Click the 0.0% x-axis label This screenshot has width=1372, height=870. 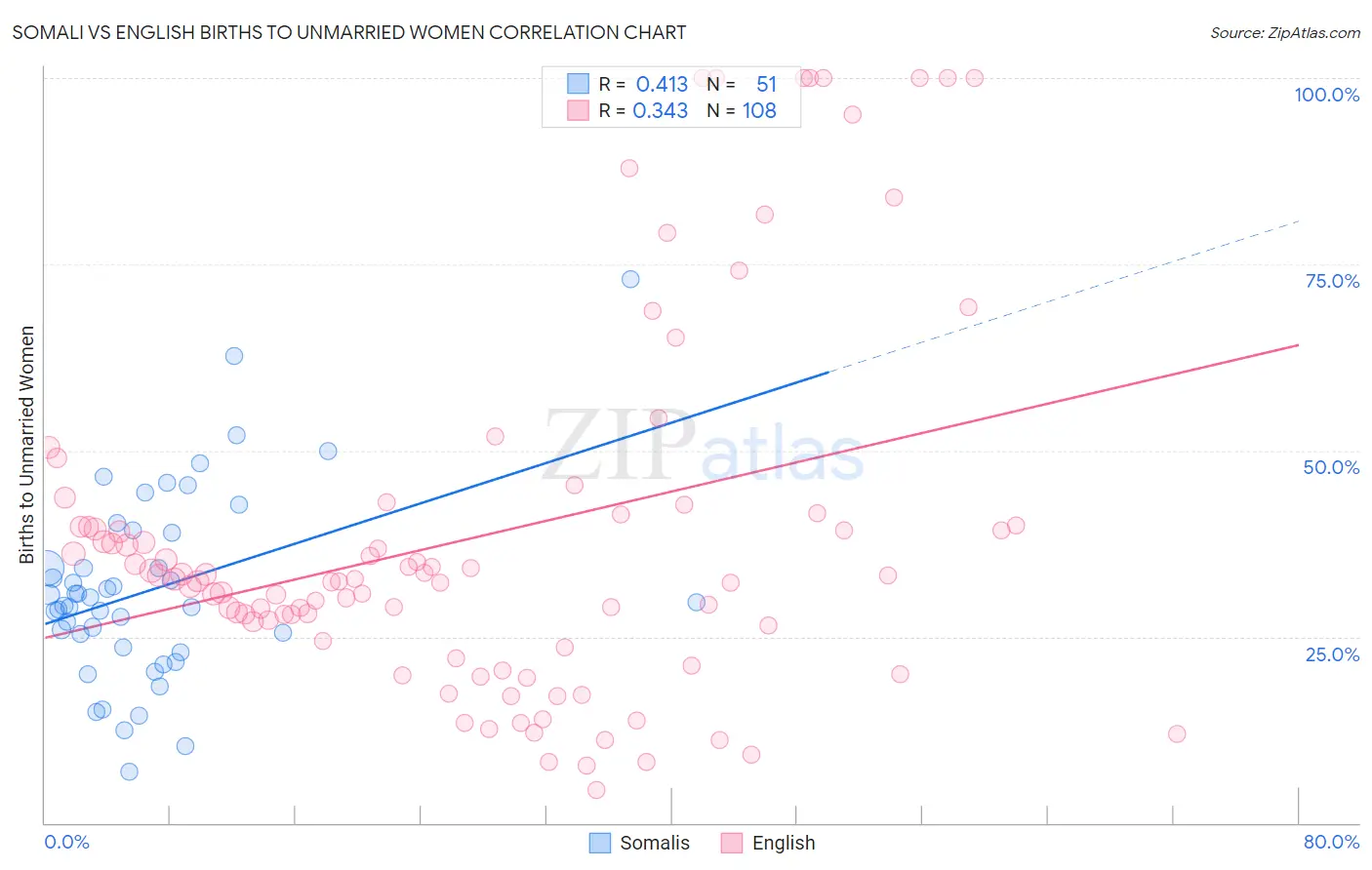pos(66,842)
